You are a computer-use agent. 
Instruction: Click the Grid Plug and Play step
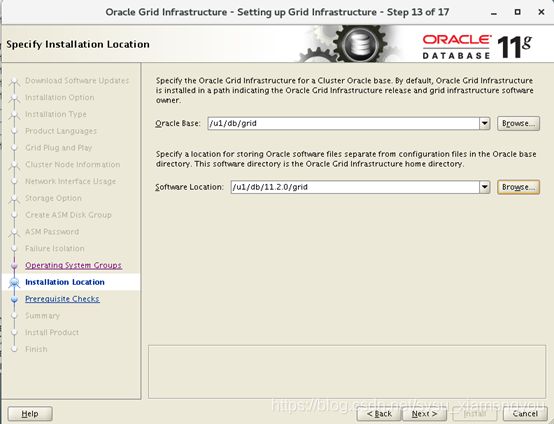coord(59,148)
